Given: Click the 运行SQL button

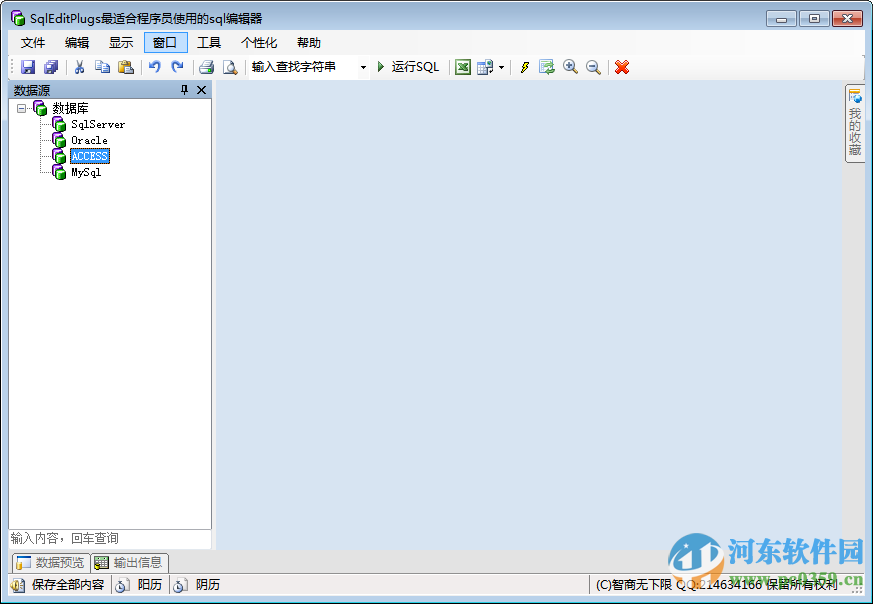Looking at the screenshot, I should 414,67.
